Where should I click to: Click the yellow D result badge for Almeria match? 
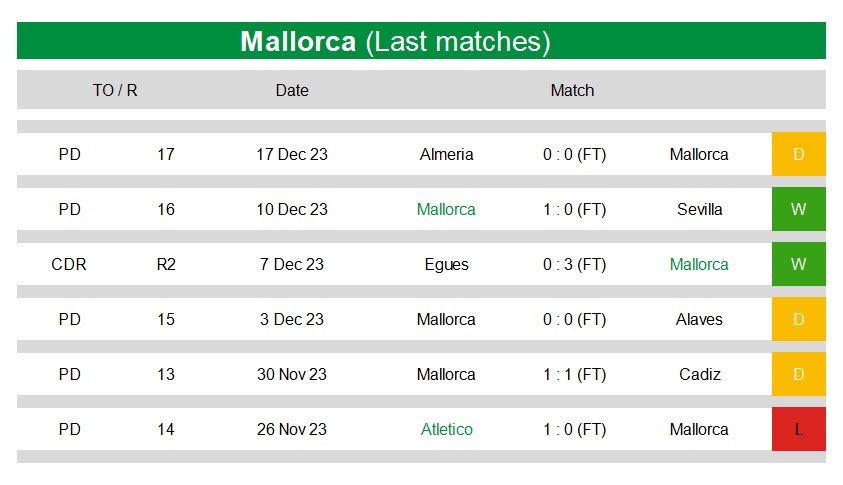click(x=798, y=154)
